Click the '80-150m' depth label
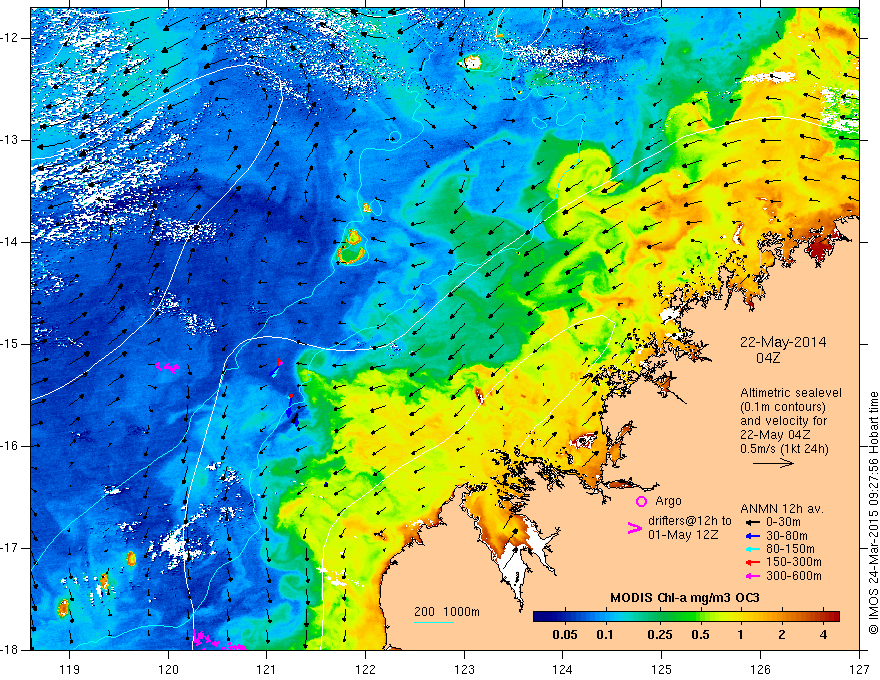The width and height of the screenshot is (880, 680). point(791,549)
